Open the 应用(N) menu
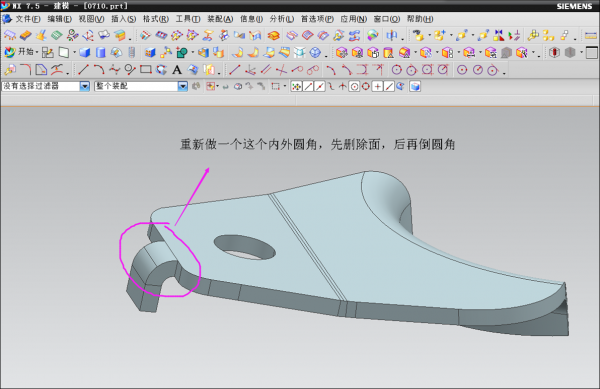This screenshot has width=600, height=389. (353, 19)
